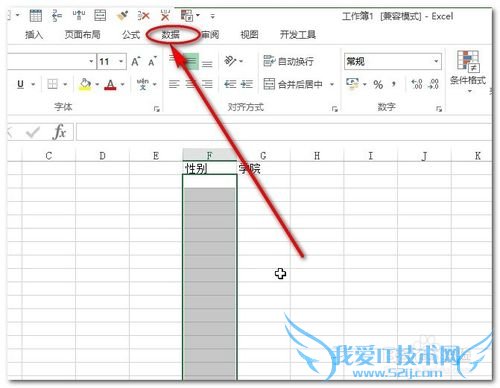The width and height of the screenshot is (500, 388).
Task: Open the font color dropdown arrow
Action: (123, 84)
